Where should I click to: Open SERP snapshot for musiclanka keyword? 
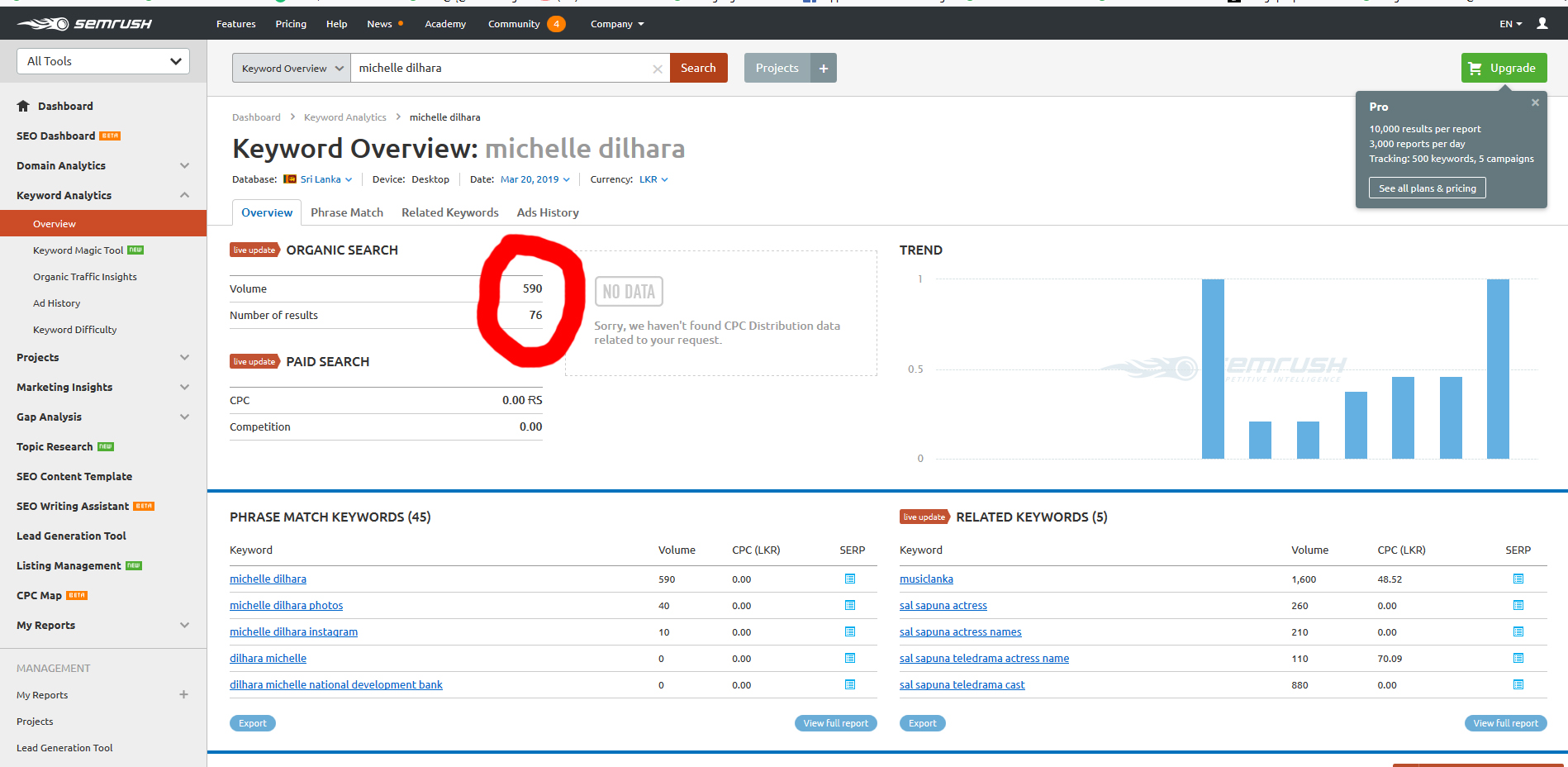click(x=1518, y=579)
